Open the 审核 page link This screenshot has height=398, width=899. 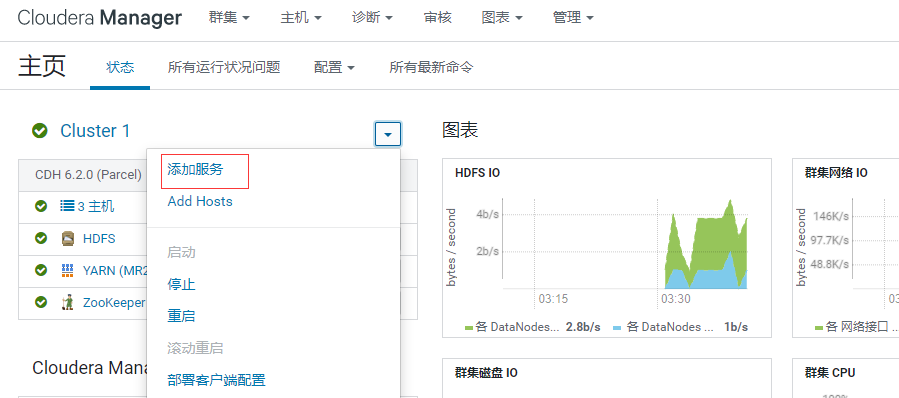437,18
